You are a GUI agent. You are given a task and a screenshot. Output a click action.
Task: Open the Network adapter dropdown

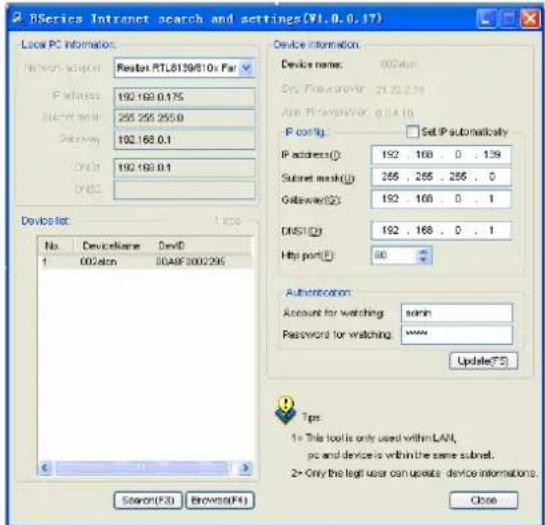point(246,67)
